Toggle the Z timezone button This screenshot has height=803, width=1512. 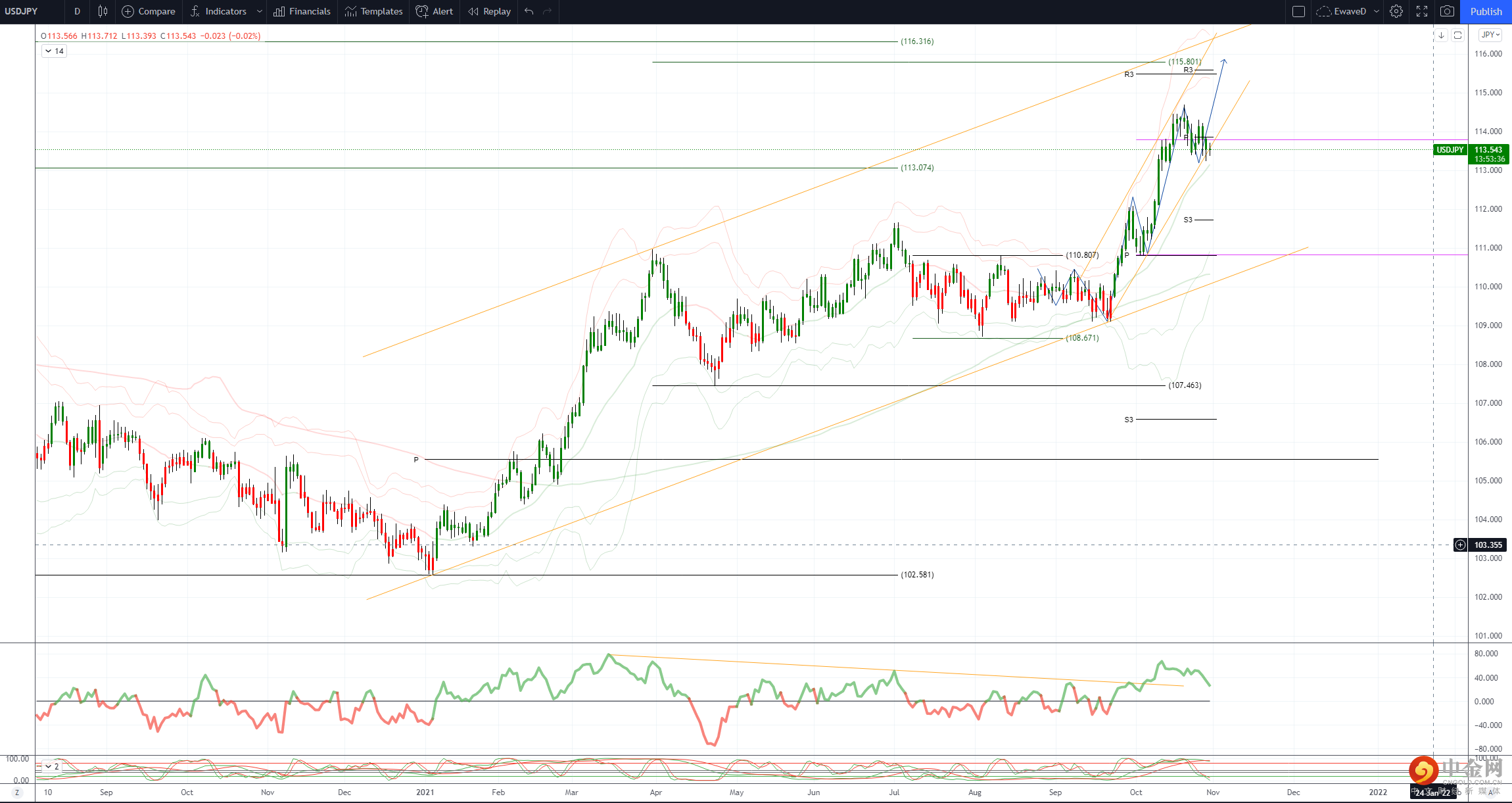(17, 792)
